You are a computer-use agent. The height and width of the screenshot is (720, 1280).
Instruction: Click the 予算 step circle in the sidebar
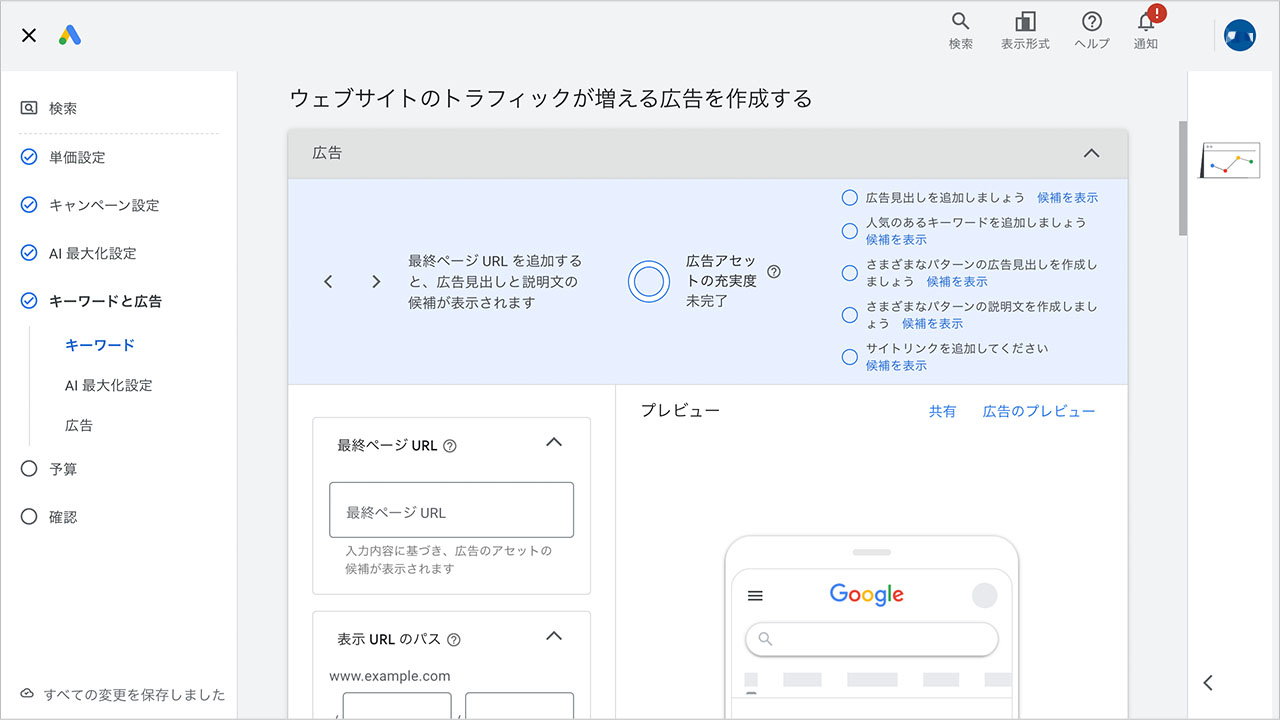(29, 468)
